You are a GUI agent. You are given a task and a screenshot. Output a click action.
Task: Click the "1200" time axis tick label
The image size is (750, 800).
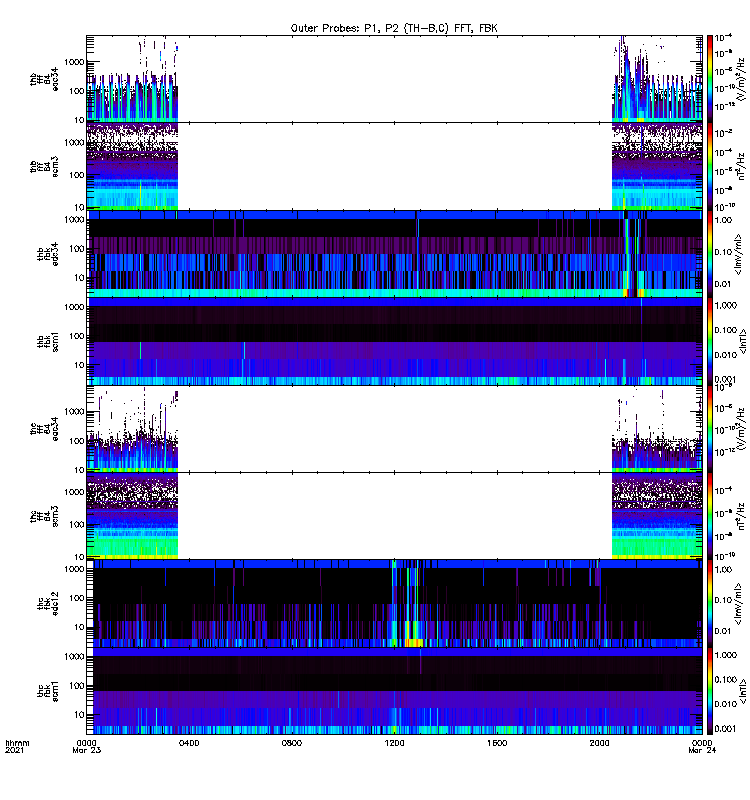[394, 743]
